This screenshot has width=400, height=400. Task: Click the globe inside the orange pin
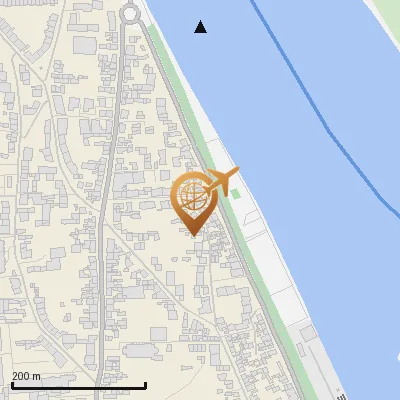tap(194, 196)
